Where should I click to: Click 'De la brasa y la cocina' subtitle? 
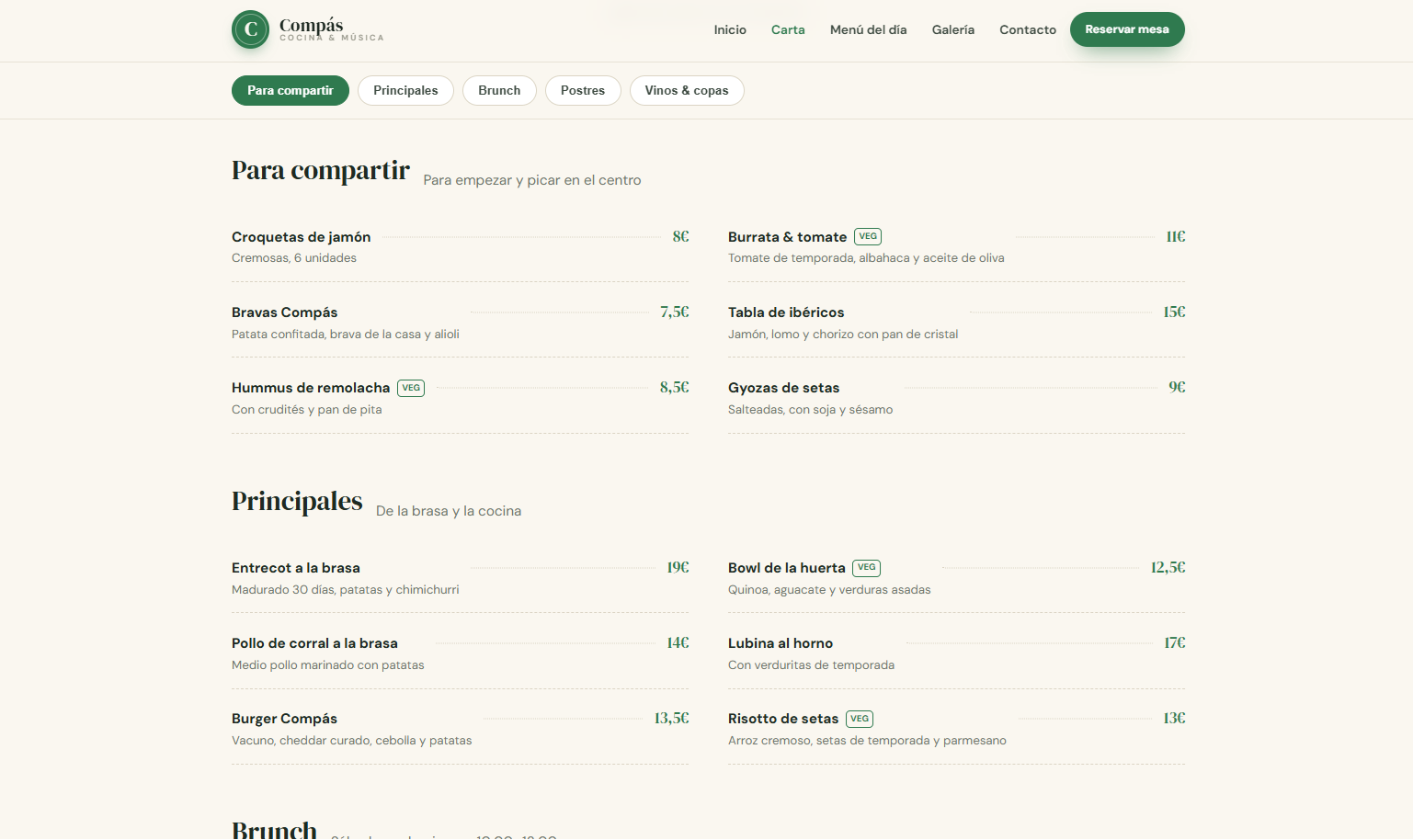449,511
